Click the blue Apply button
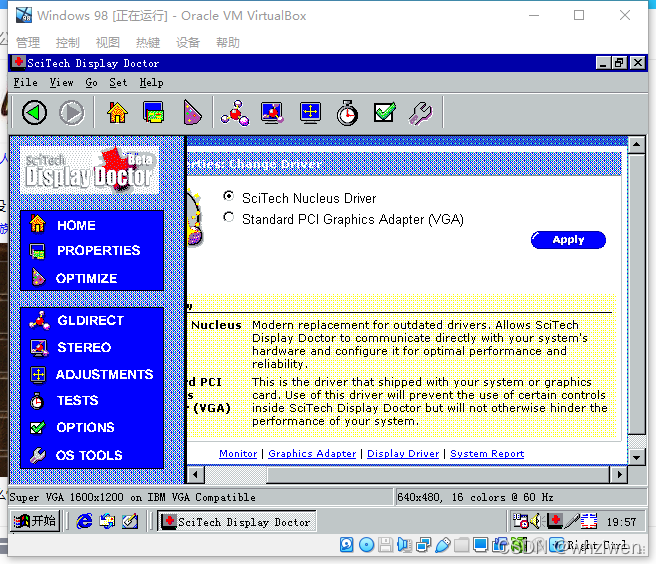The image size is (656, 564). click(x=568, y=240)
